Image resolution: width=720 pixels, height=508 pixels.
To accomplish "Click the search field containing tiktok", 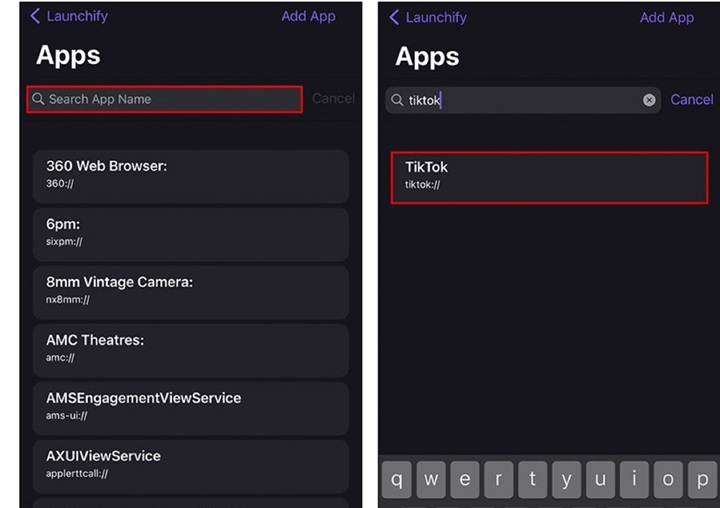I will 523,100.
